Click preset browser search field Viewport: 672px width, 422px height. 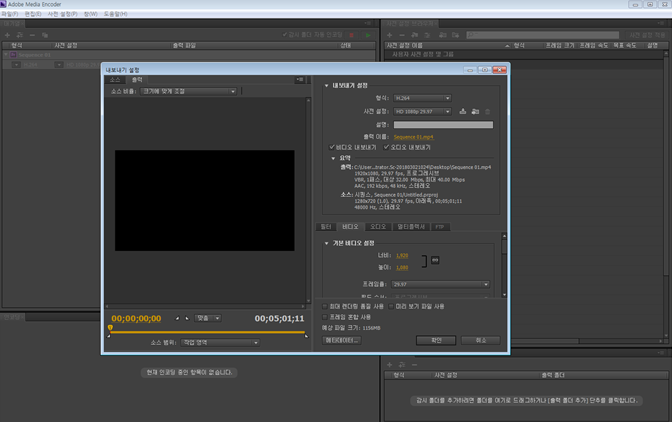(543, 35)
